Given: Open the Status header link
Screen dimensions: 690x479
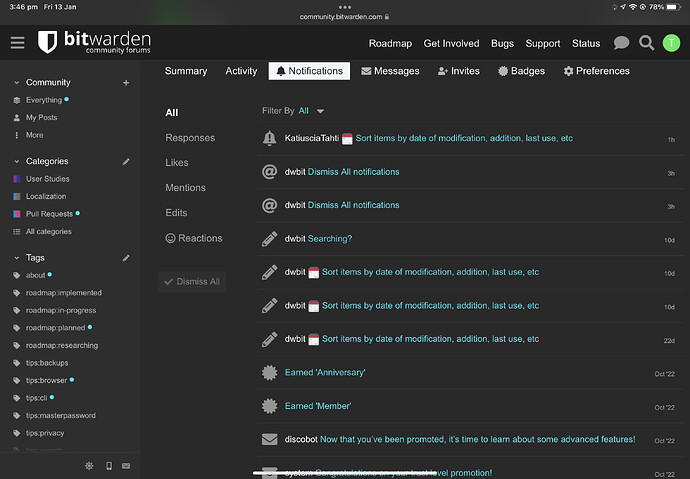Looking at the screenshot, I should [x=586, y=44].
